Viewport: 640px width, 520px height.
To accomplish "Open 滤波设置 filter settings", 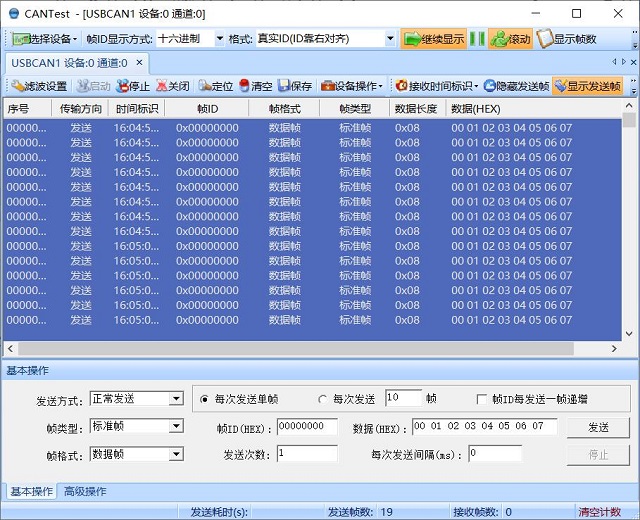I will (39, 86).
